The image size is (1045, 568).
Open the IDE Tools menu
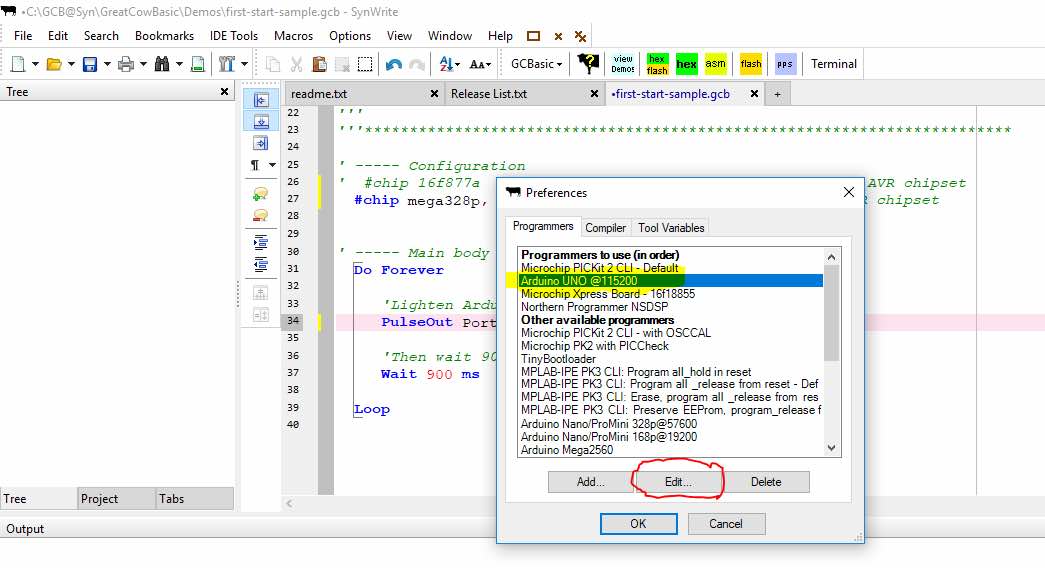pyautogui.click(x=234, y=36)
